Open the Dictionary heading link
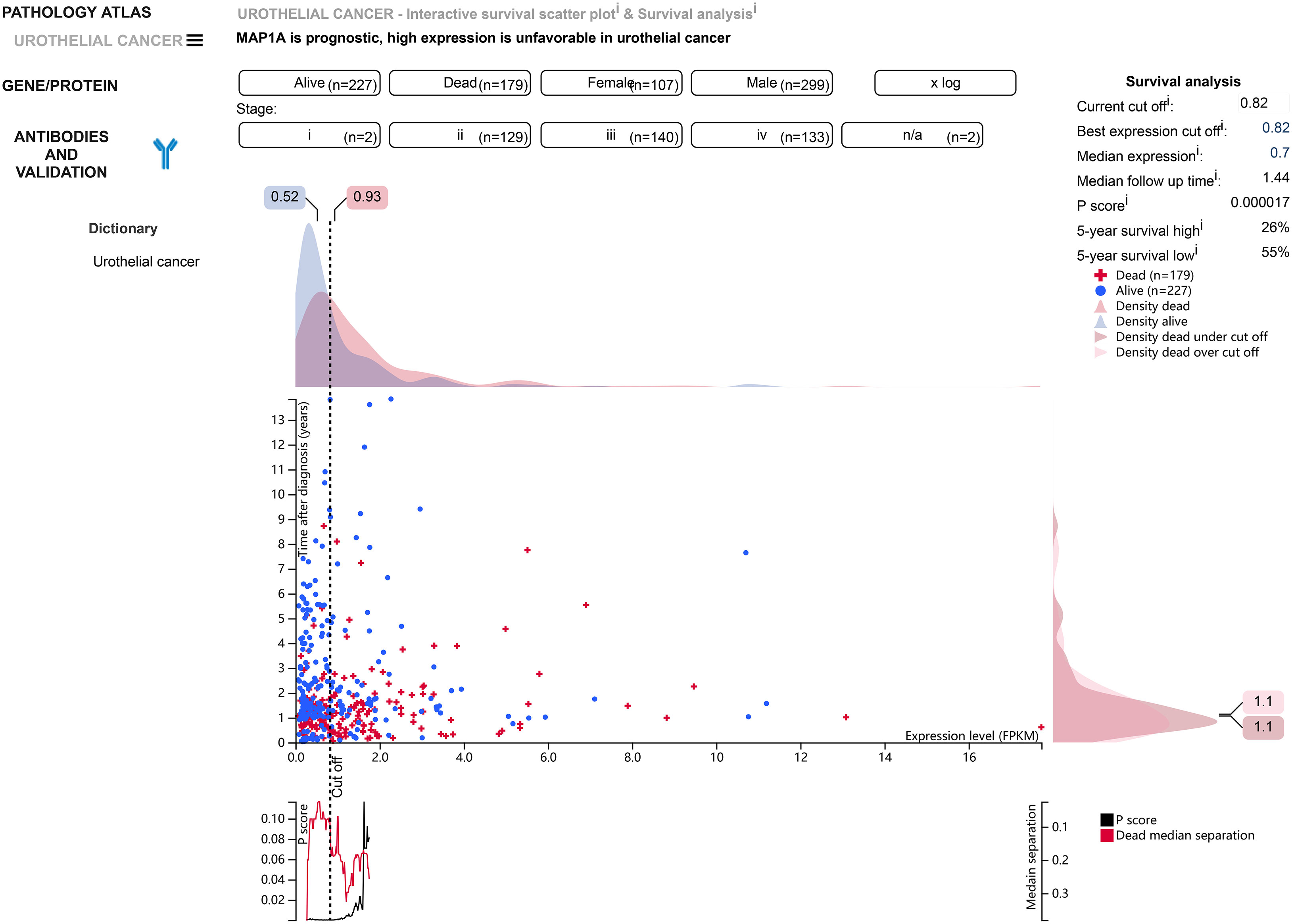Viewport: 1292px width, 924px height. pyautogui.click(x=123, y=228)
